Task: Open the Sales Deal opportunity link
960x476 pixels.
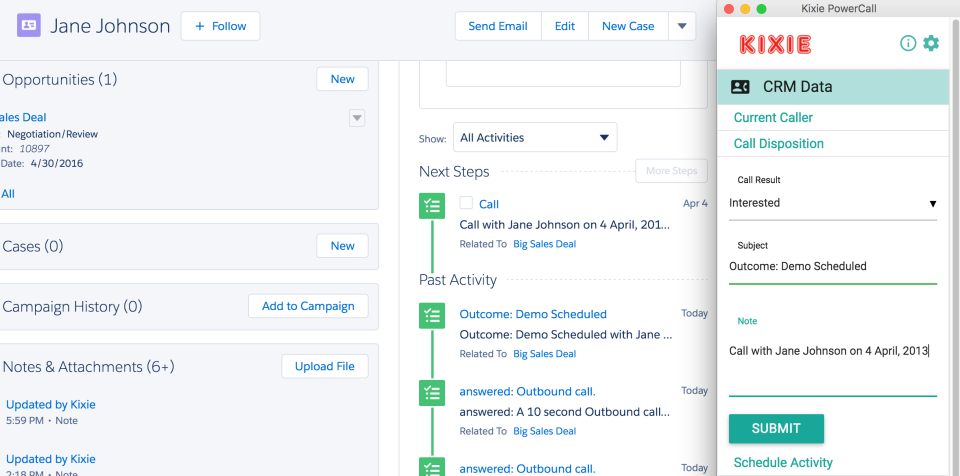Action: pos(23,118)
